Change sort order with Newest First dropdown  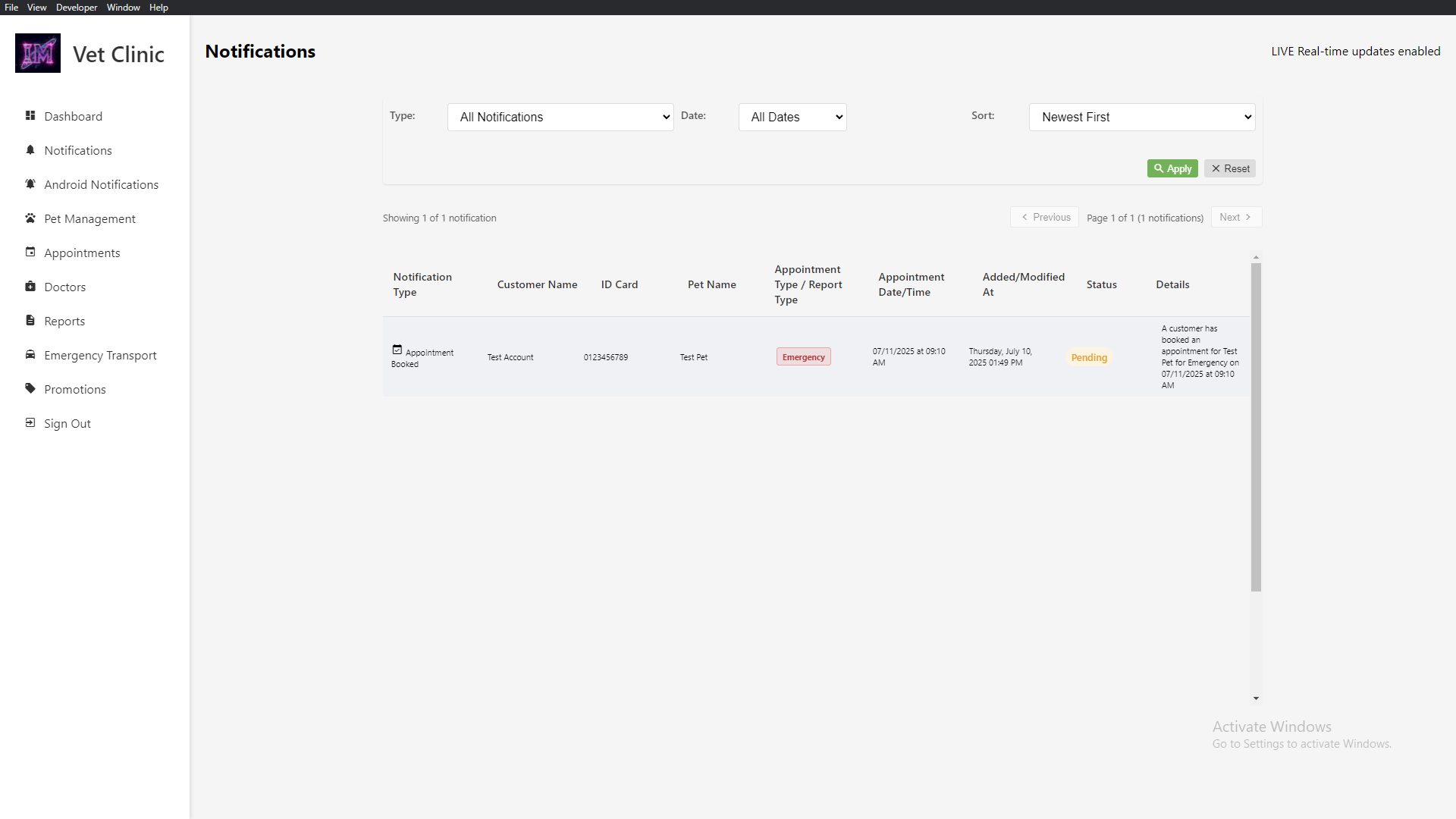point(1141,117)
